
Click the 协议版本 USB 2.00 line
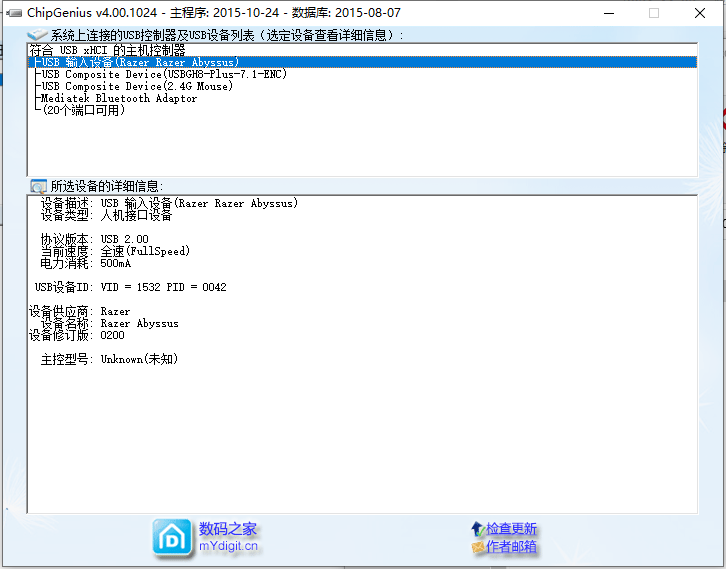tap(94, 239)
